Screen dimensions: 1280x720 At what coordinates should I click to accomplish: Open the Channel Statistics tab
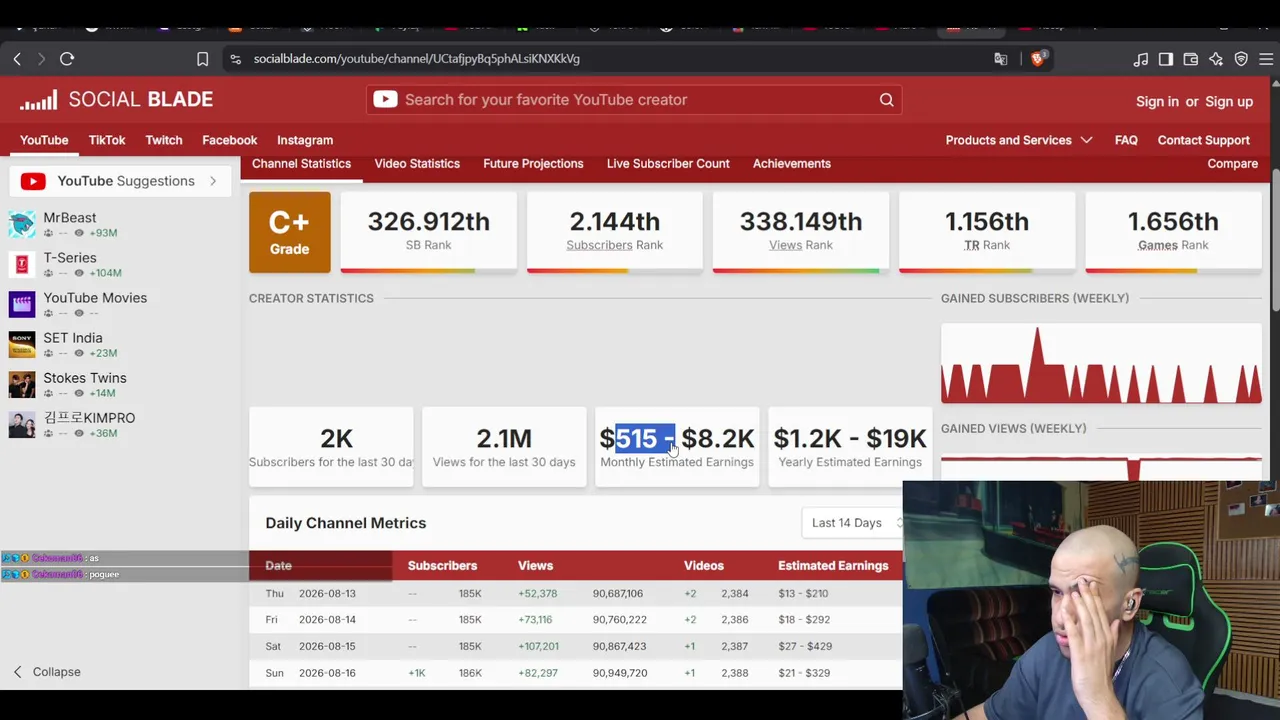(301, 164)
